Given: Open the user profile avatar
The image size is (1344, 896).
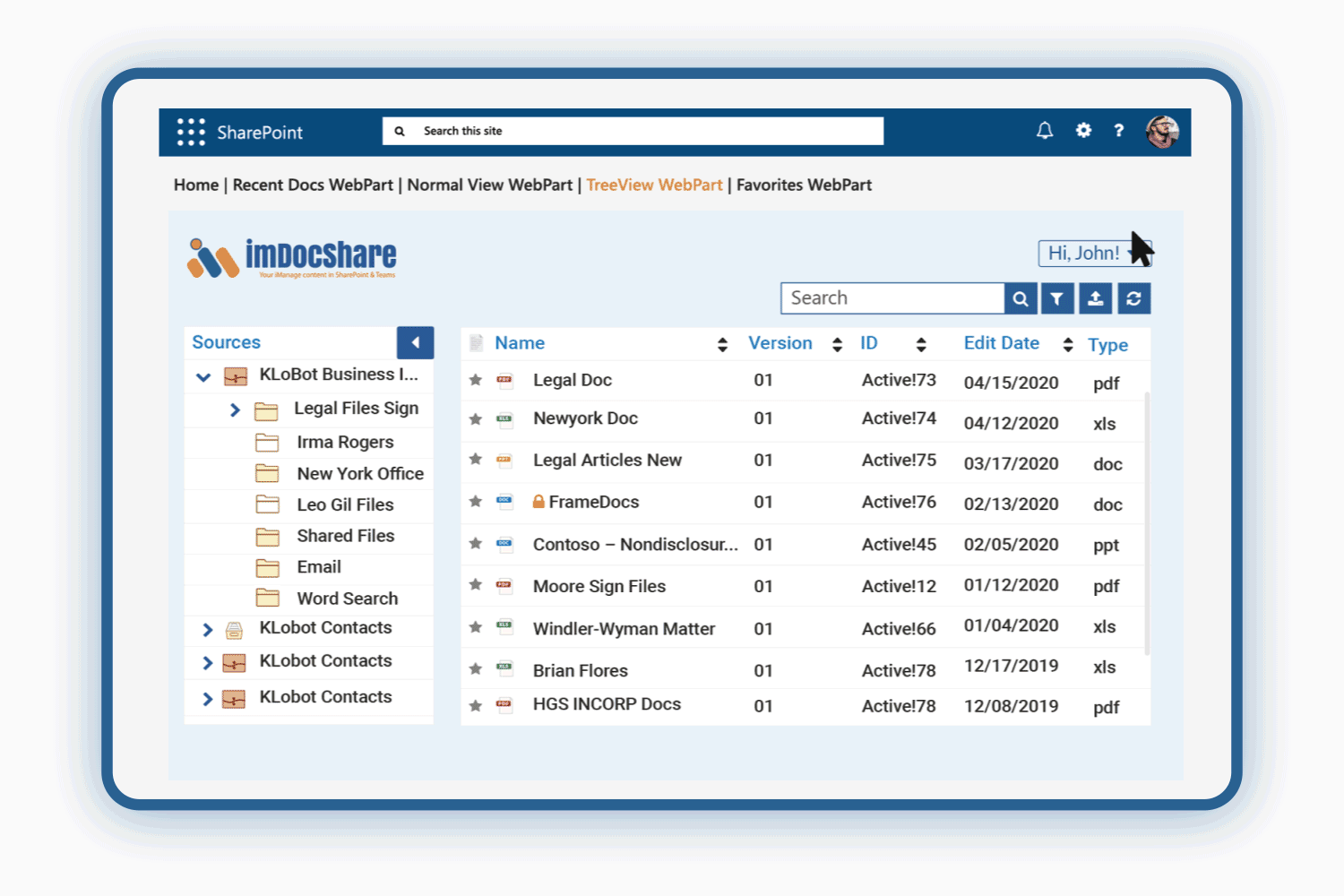Looking at the screenshot, I should pos(1162,132).
